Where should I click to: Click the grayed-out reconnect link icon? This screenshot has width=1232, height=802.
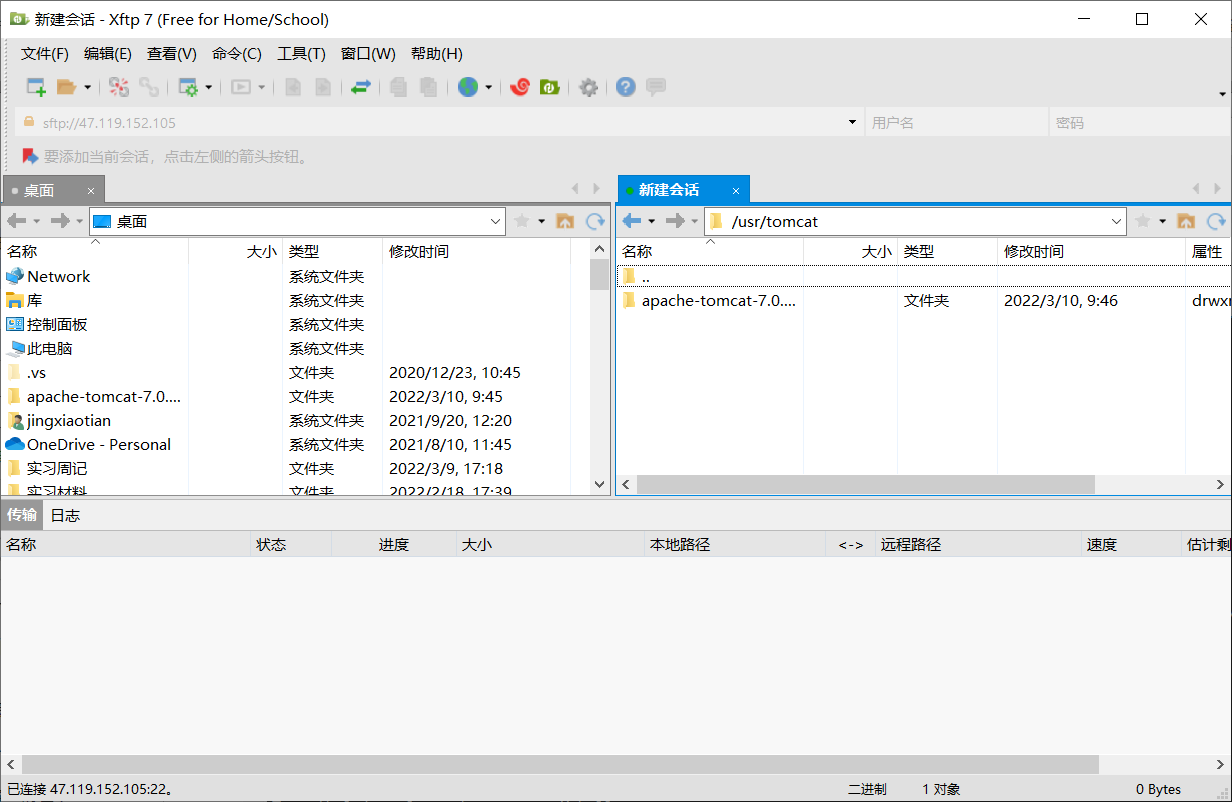pyautogui.click(x=149, y=87)
